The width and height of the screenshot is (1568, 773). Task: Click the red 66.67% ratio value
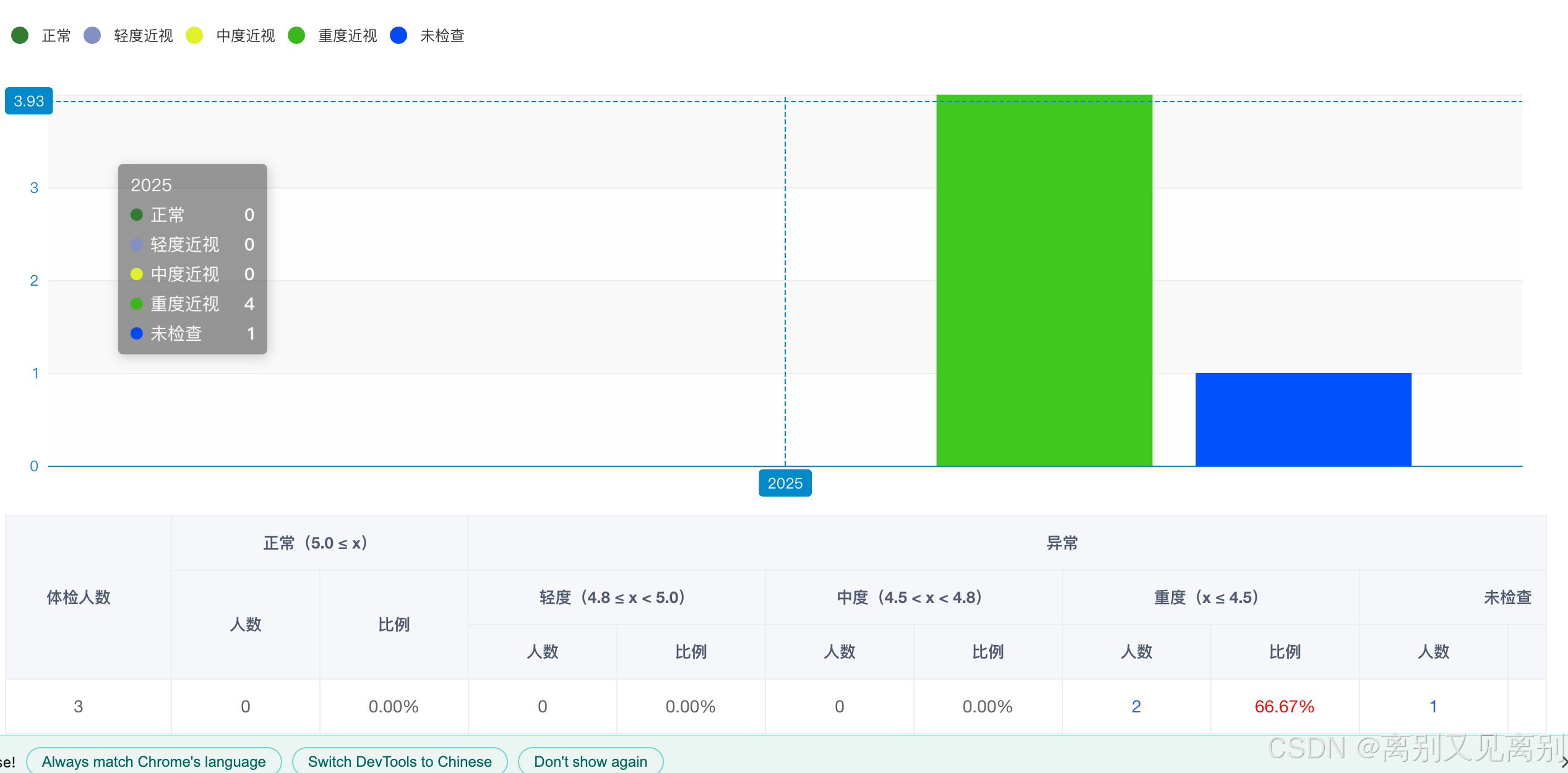[1285, 706]
